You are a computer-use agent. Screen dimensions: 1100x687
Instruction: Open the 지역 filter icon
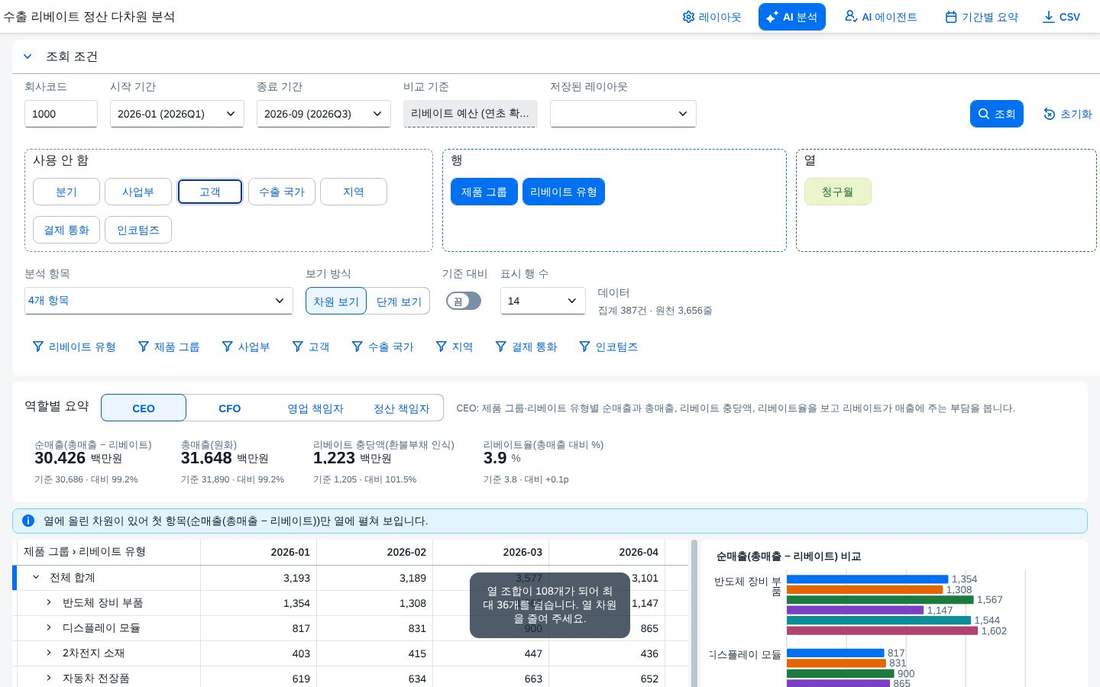[441, 346]
